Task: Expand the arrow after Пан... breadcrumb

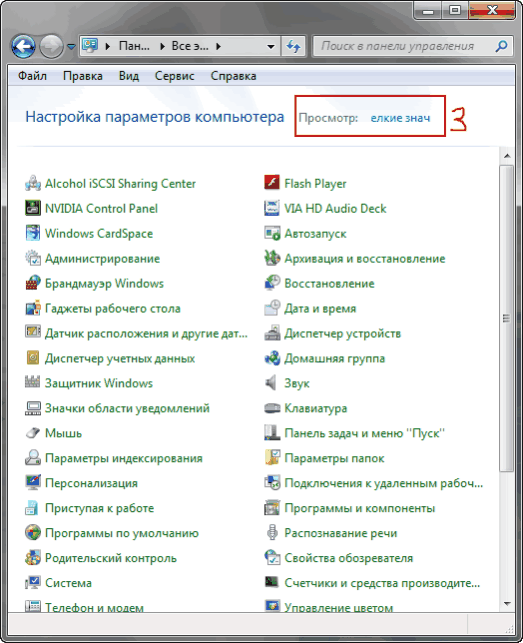Action: point(162,46)
